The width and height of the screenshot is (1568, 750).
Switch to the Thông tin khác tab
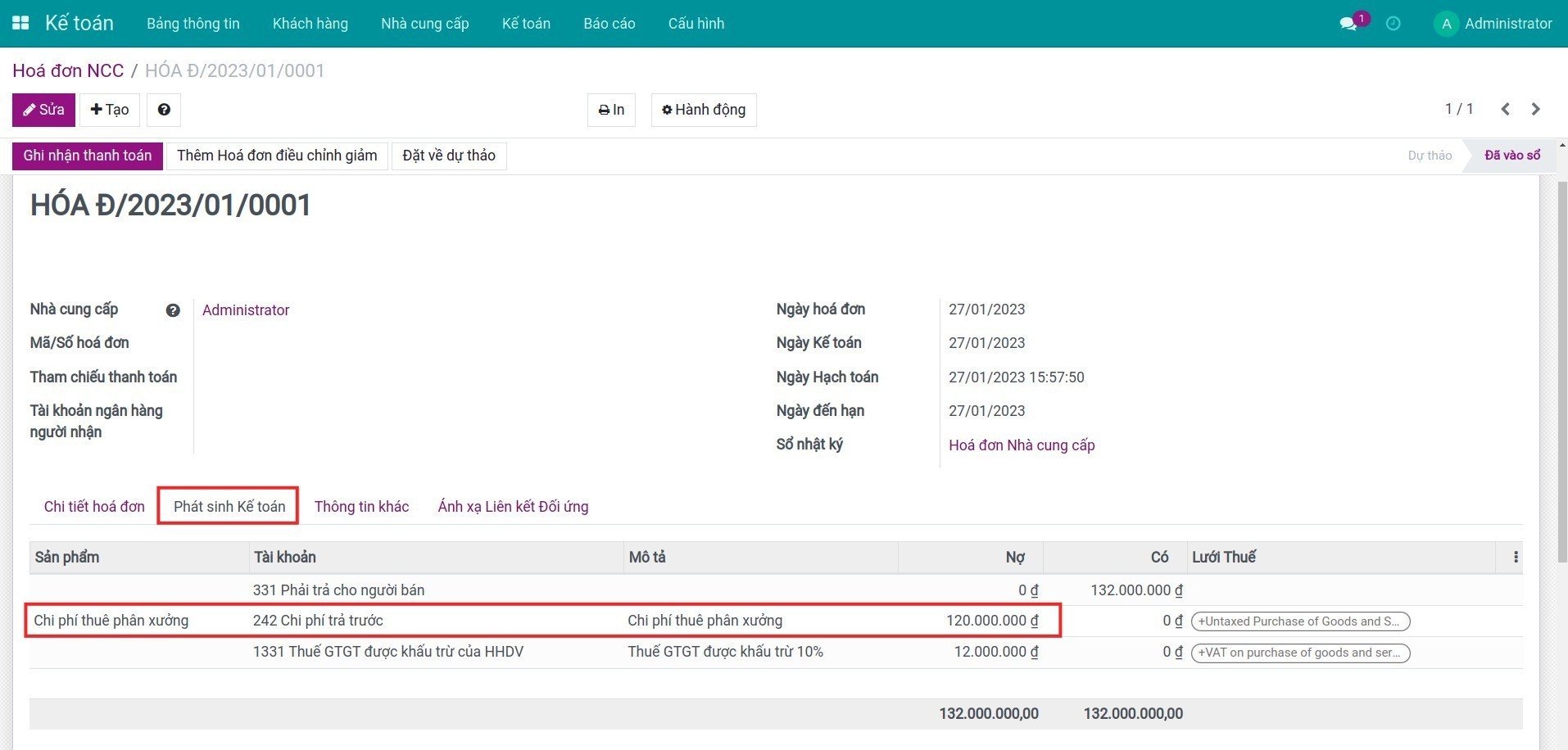coord(361,507)
